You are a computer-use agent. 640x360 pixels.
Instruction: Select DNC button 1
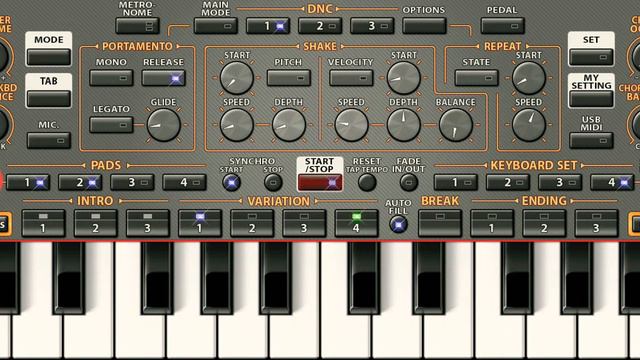(x=268, y=26)
